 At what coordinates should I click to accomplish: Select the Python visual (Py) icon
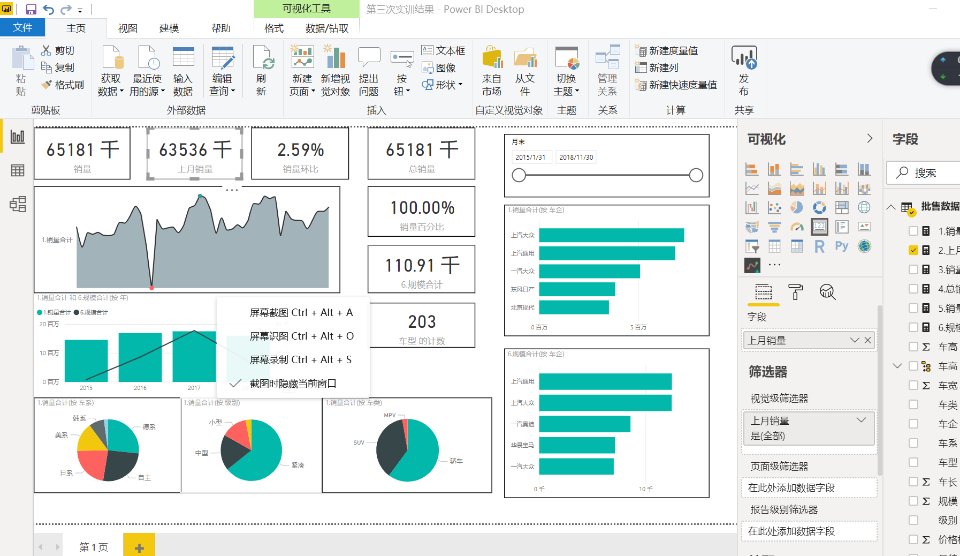tap(841, 245)
